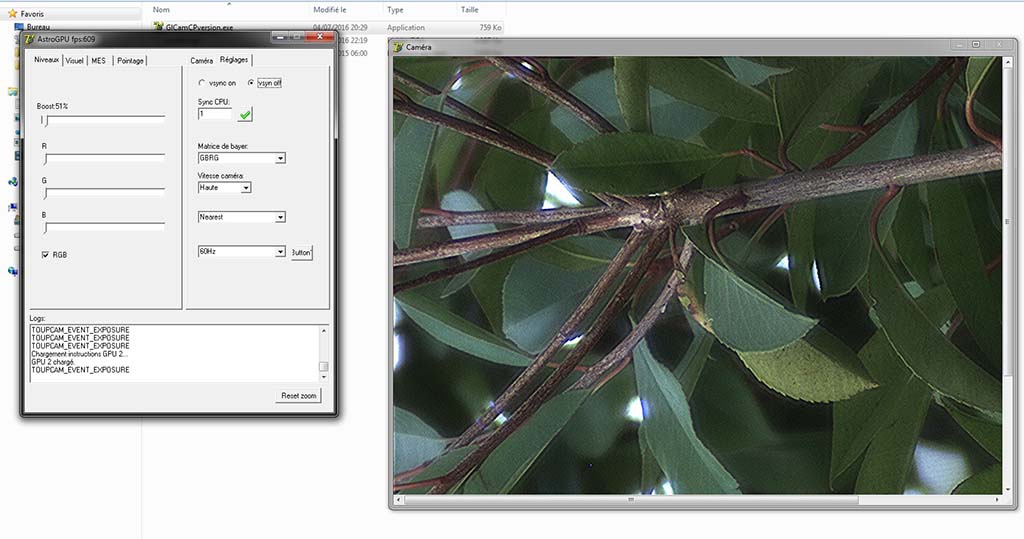Image resolution: width=1024 pixels, height=539 pixels.
Task: Switch to the MES tab
Action: tap(99, 61)
